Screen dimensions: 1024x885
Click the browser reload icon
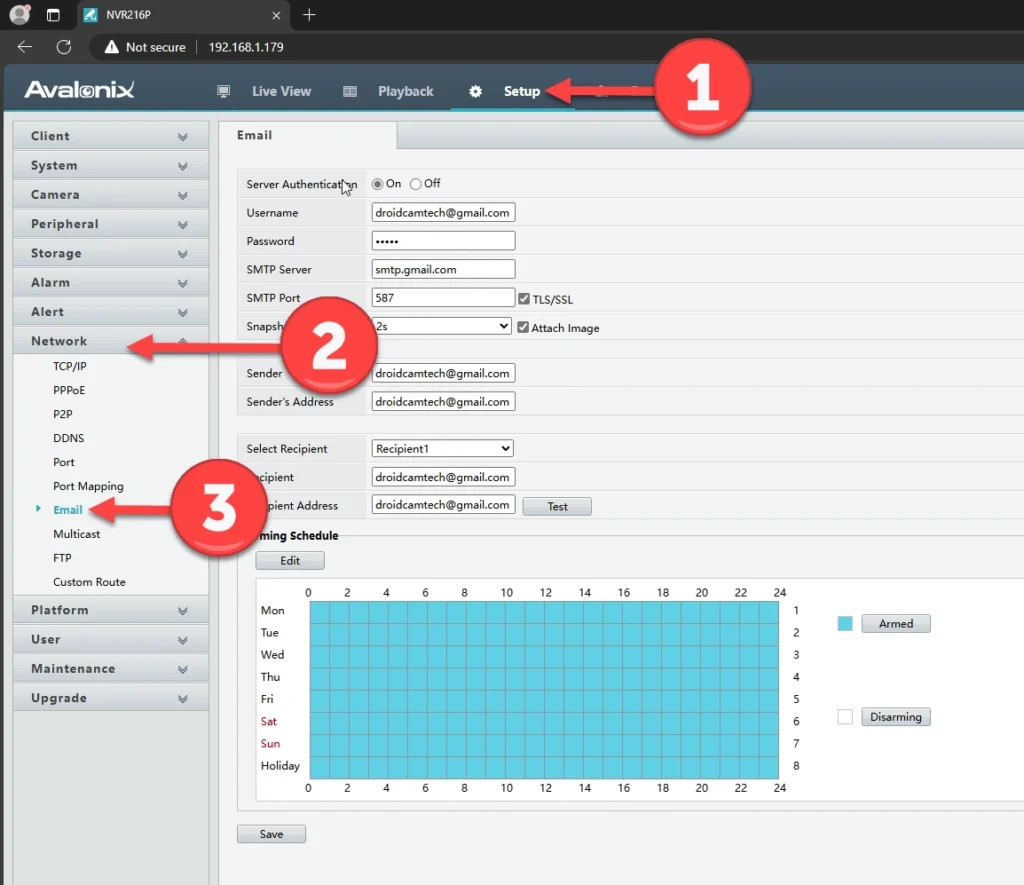pyautogui.click(x=64, y=47)
